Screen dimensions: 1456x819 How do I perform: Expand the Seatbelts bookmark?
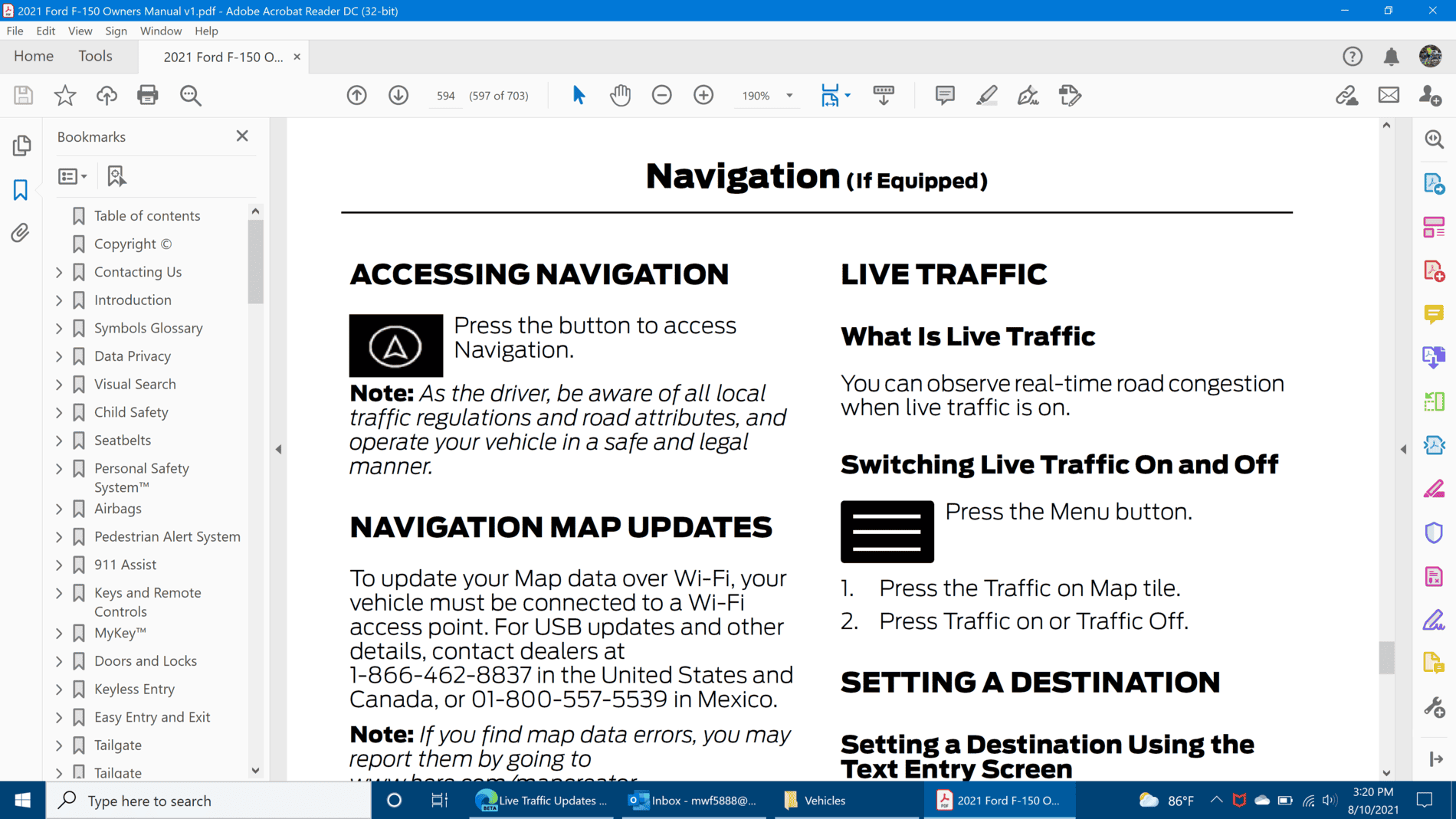(x=59, y=441)
